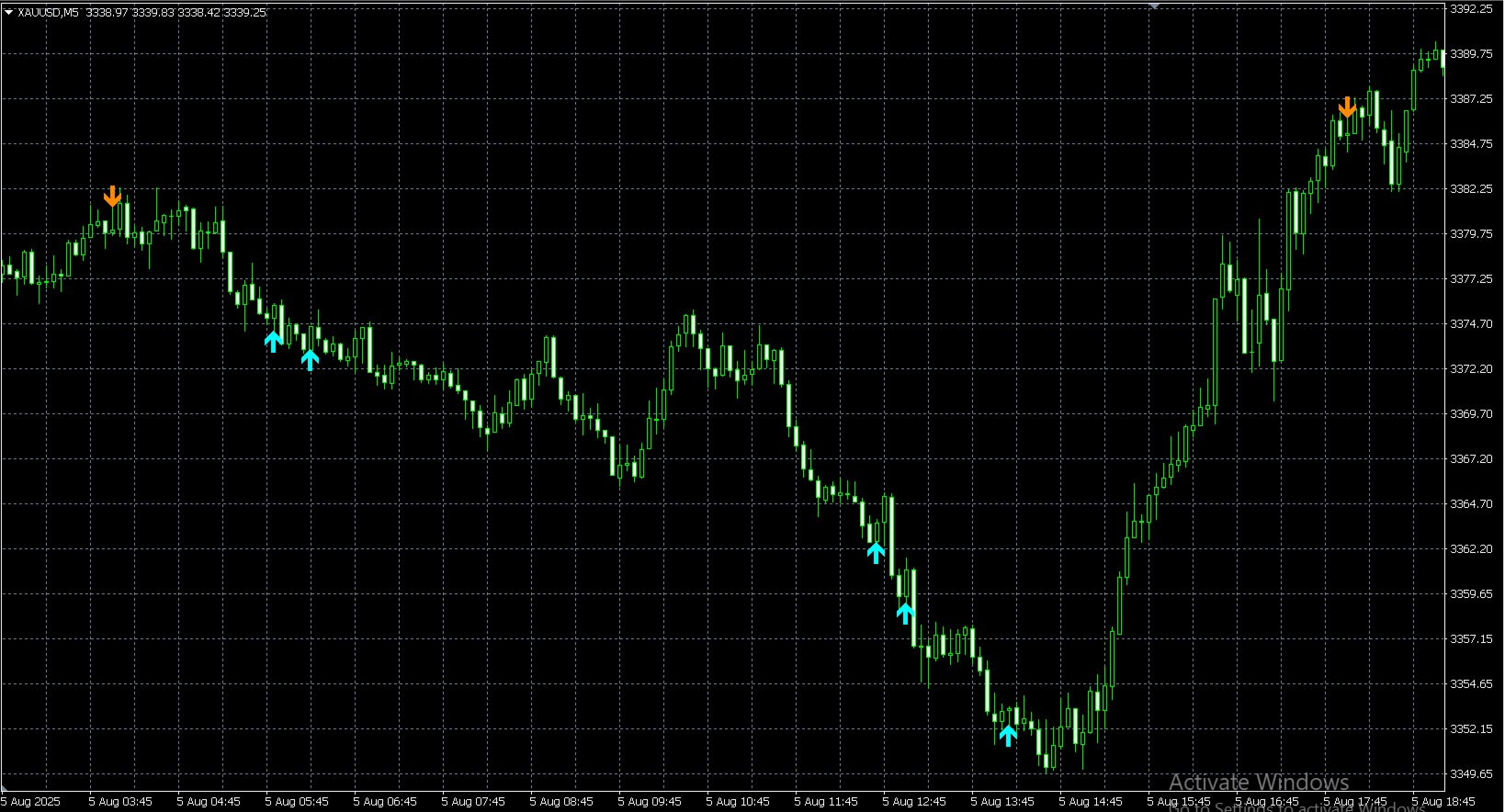Click the 5 Aug 18:45 time label
Viewport: 1505px width, 812px height.
point(1443,802)
